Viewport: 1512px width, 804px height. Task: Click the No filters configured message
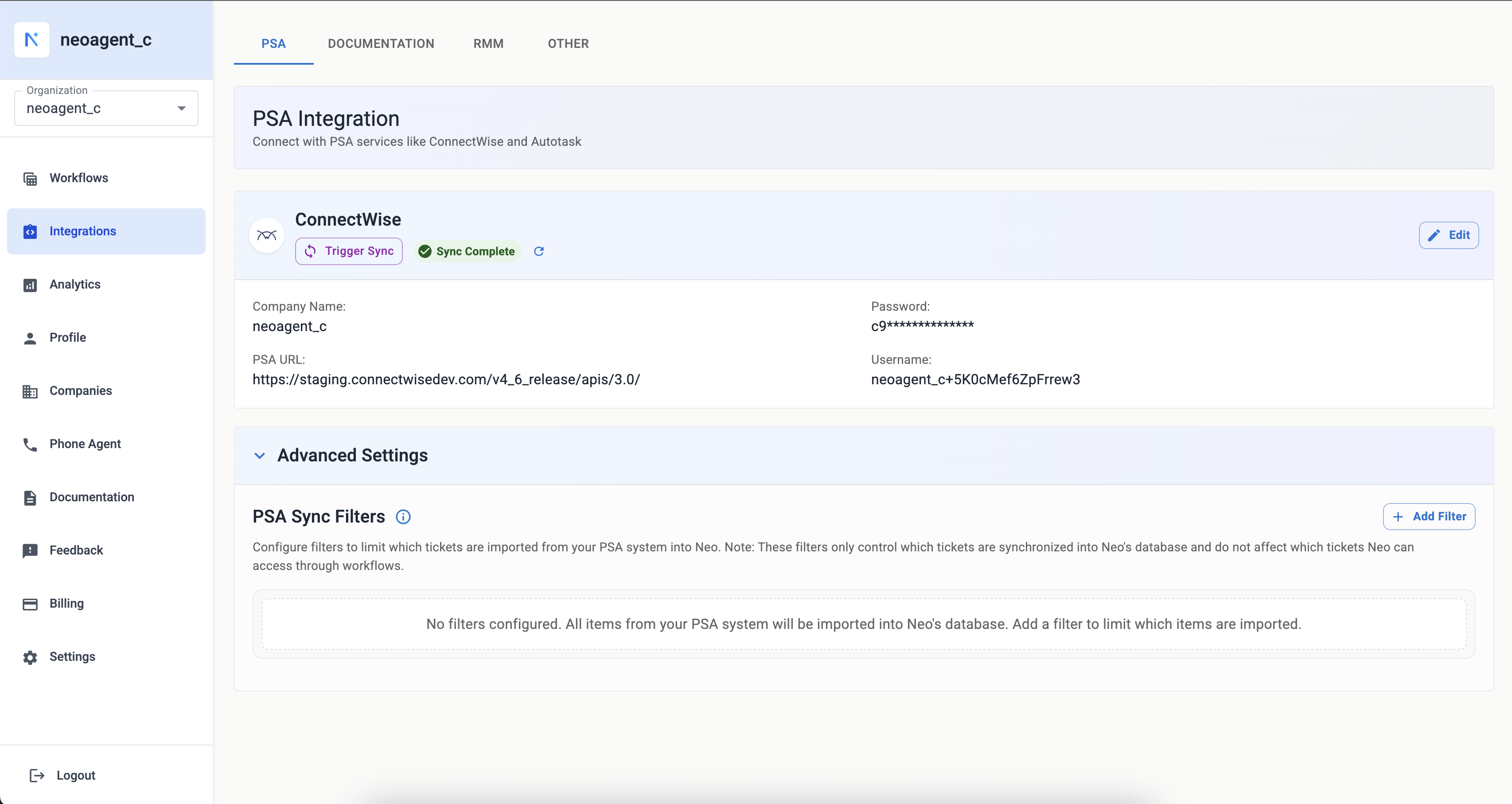863,624
